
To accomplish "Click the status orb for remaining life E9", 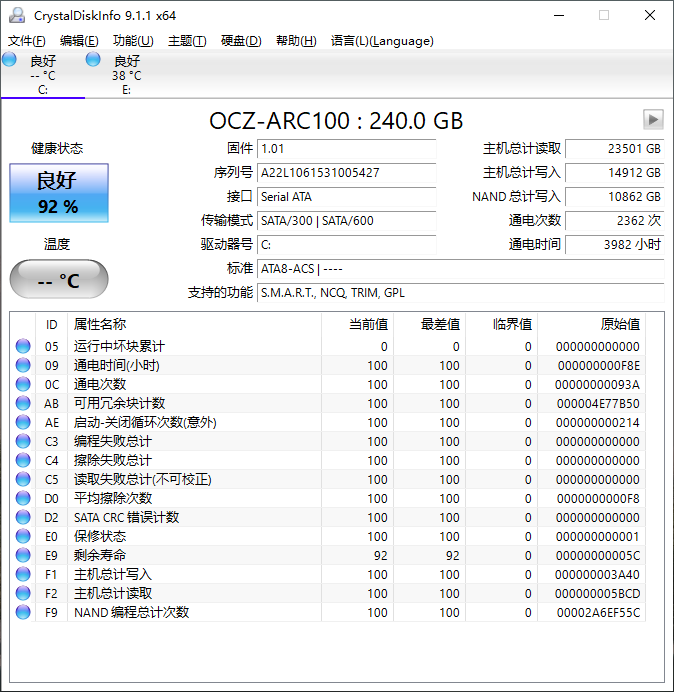I will click(23, 555).
